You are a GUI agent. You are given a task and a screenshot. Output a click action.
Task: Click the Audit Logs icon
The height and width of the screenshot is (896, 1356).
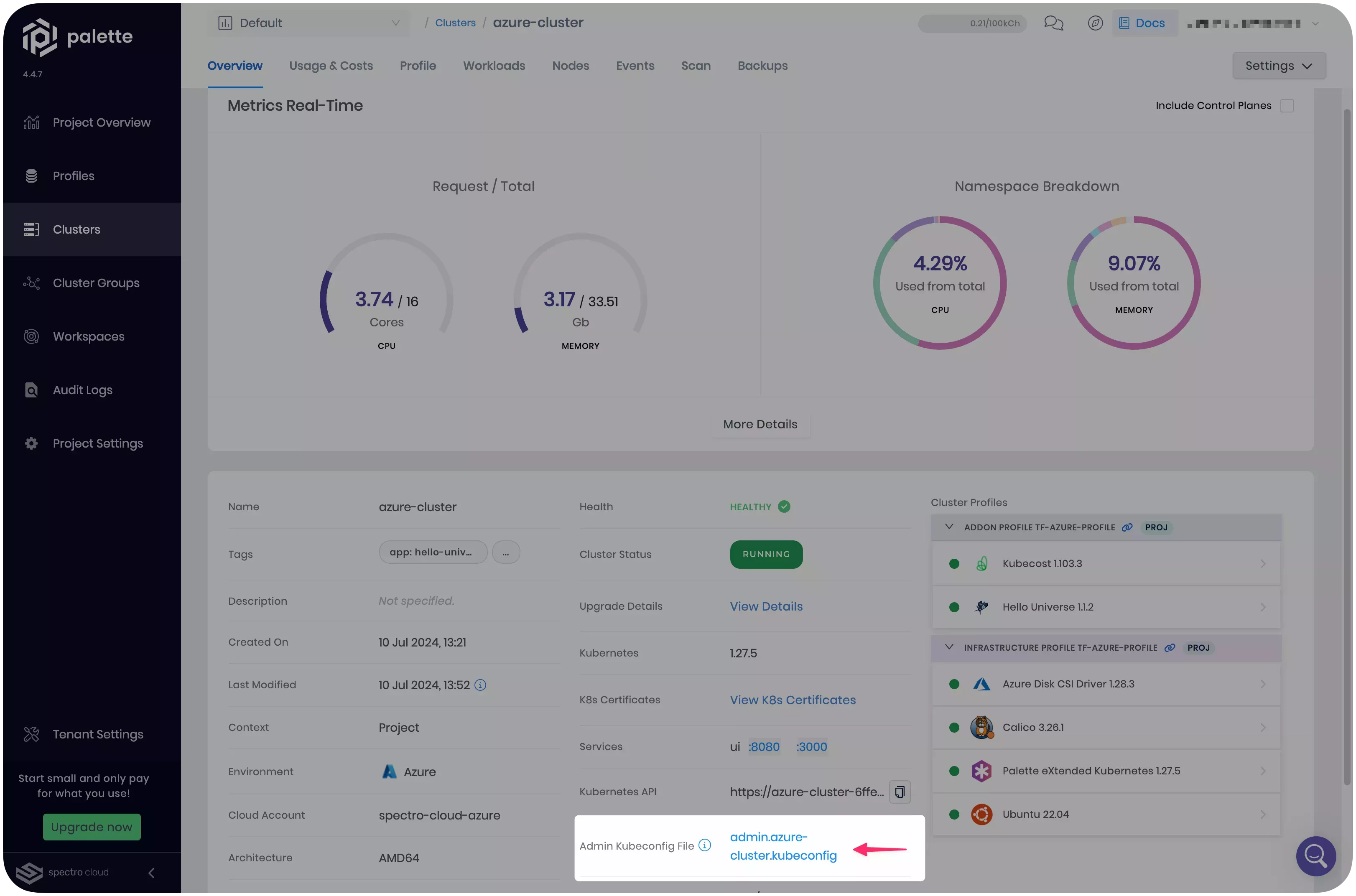tap(31, 390)
